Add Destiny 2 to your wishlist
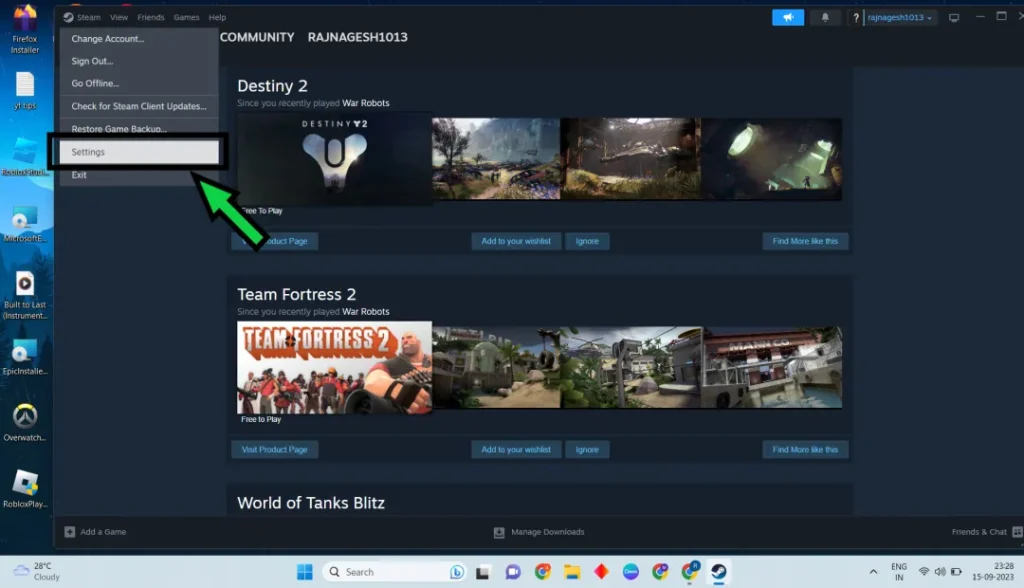The width and height of the screenshot is (1024, 588). (516, 241)
